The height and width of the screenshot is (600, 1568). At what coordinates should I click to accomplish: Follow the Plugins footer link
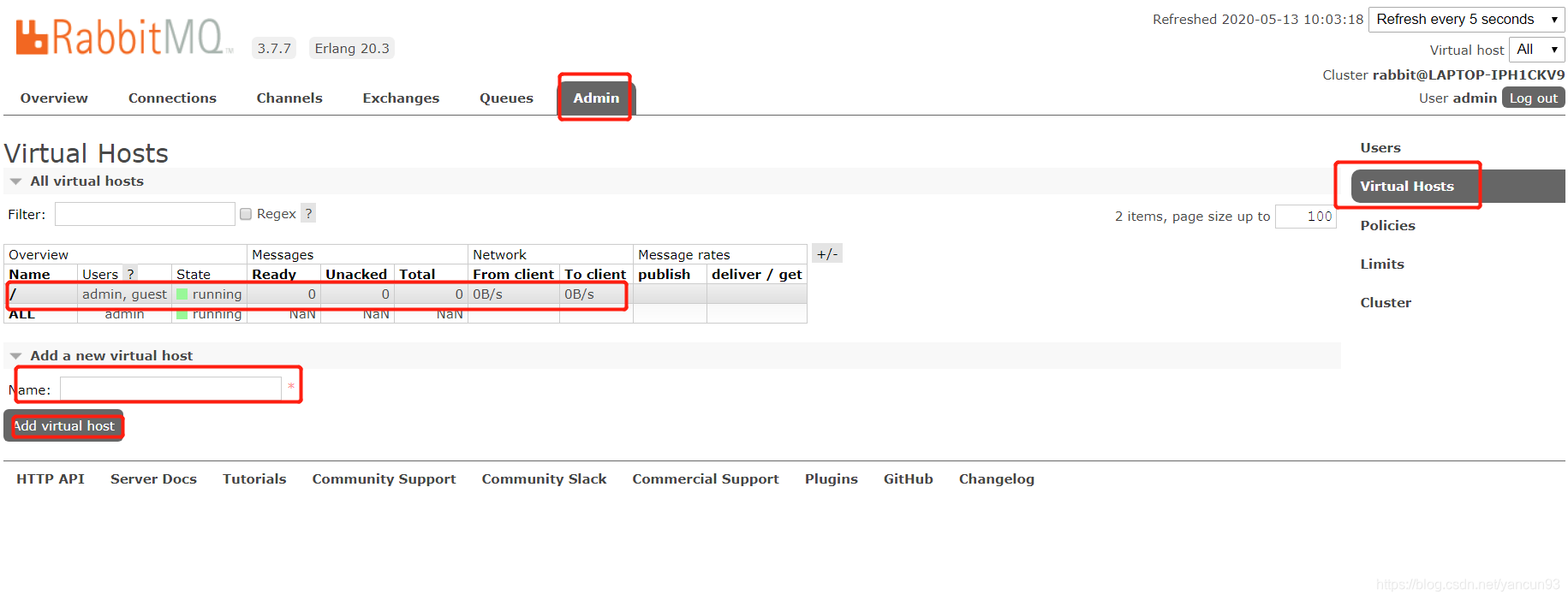click(x=831, y=478)
